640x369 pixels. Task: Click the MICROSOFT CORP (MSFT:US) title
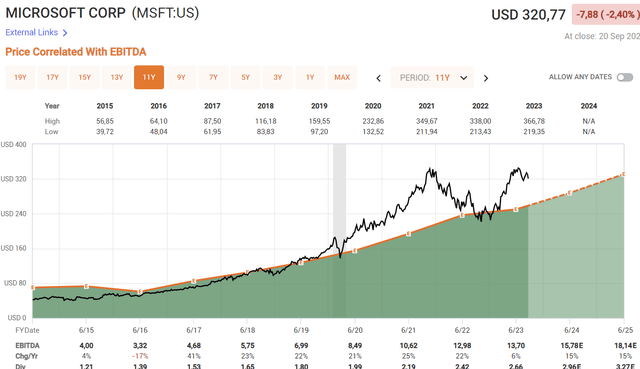[x=102, y=13]
